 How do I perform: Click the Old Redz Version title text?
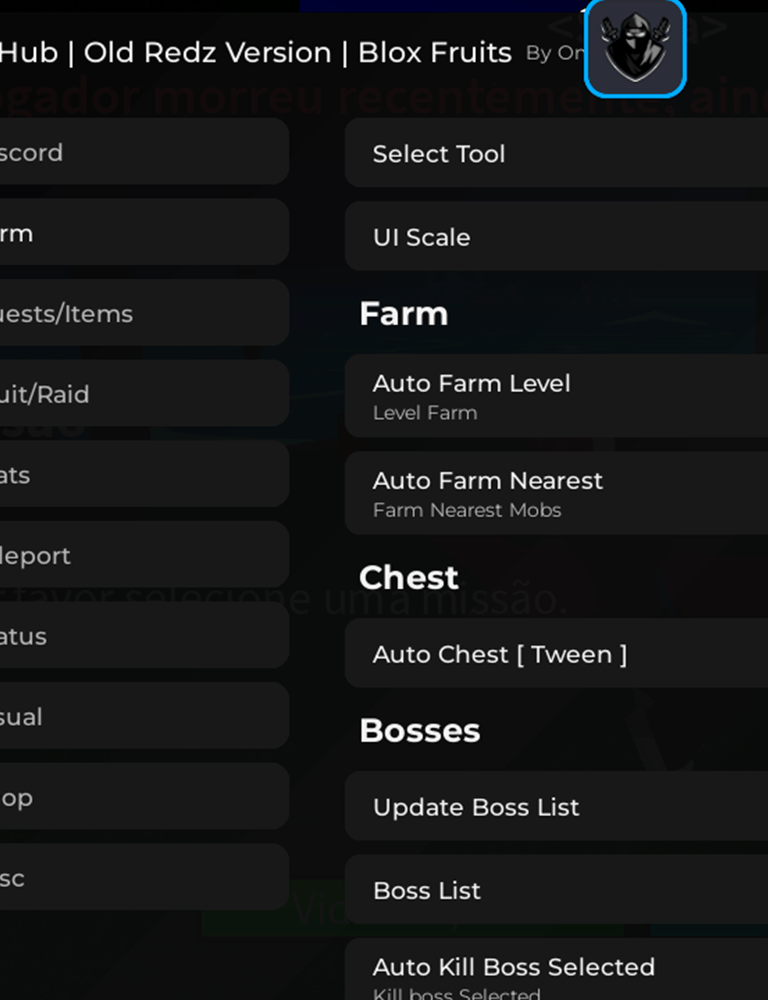(207, 53)
